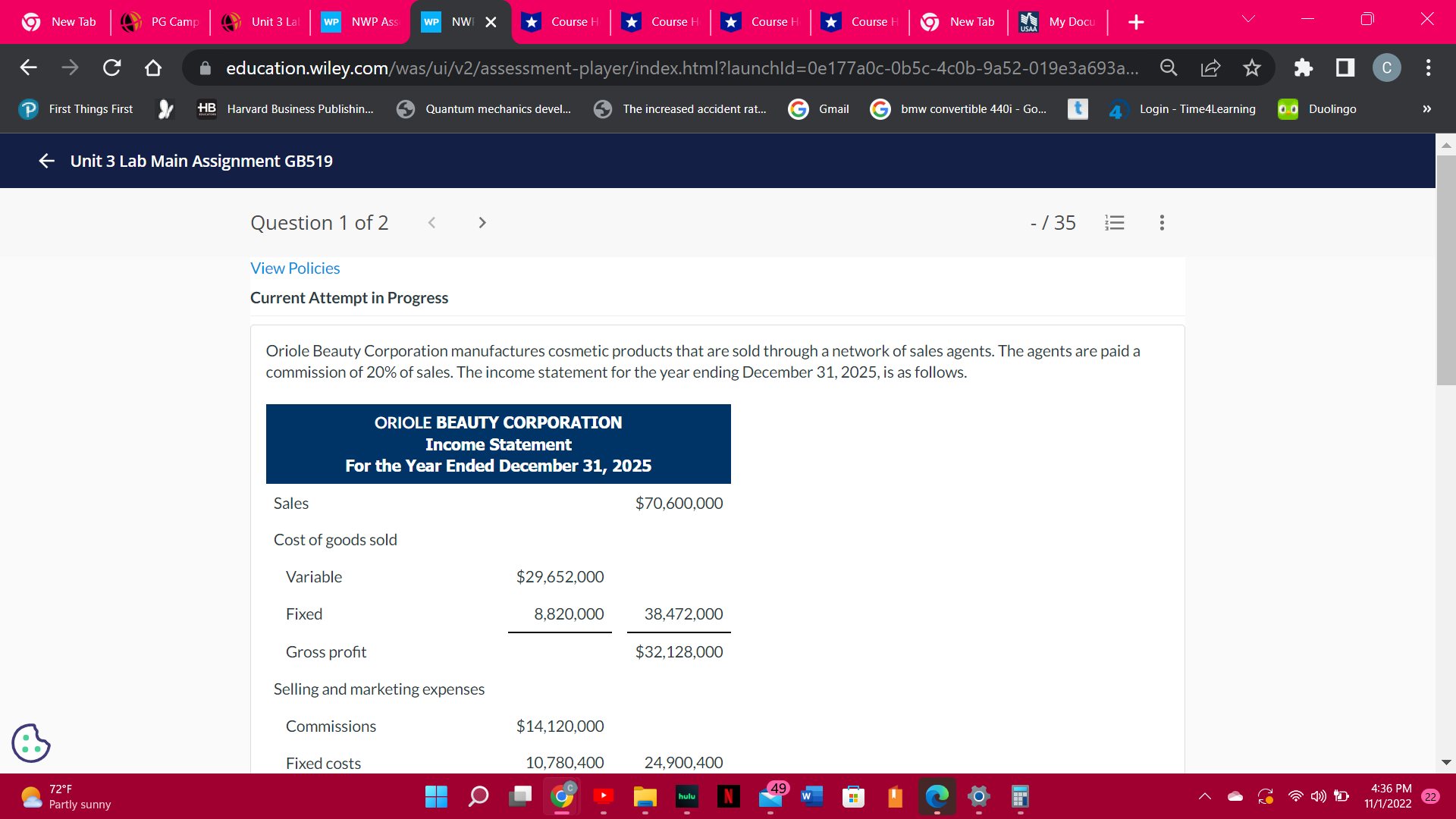Open zoom magnifier icon in address bar
The height and width of the screenshot is (819, 1456).
click(1169, 68)
